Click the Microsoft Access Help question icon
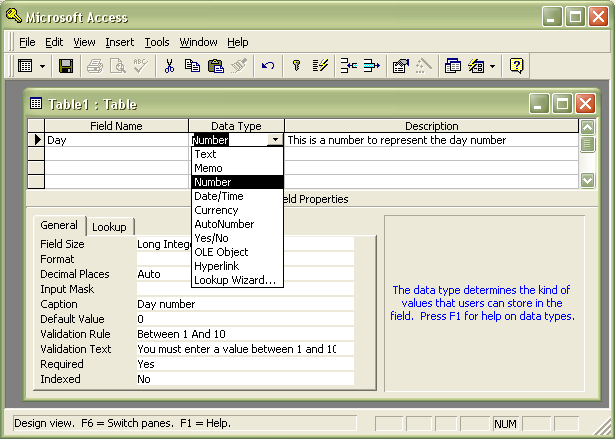 (516, 66)
